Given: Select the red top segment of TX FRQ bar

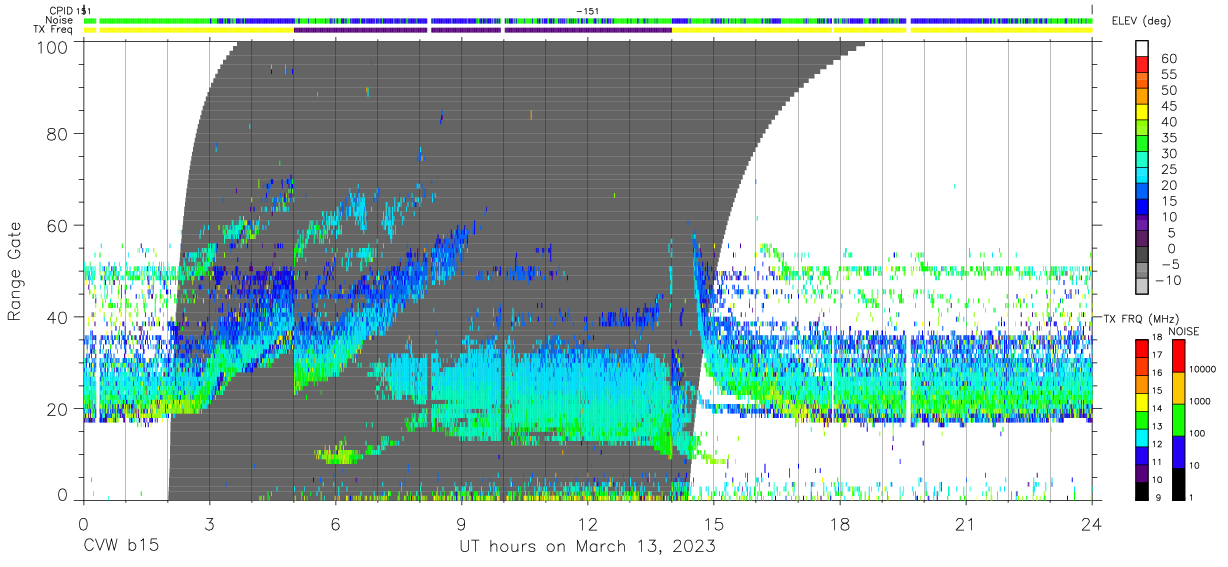Looking at the screenshot, I should pyautogui.click(x=1142, y=348).
